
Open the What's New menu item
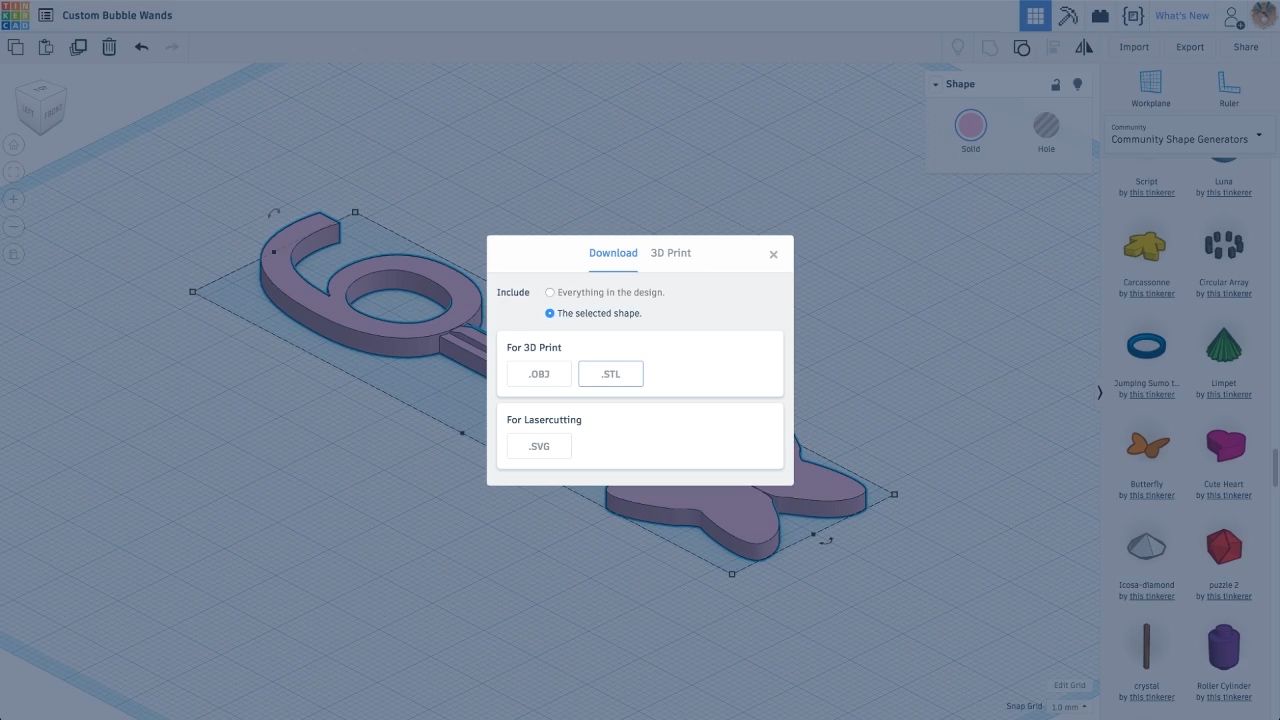1182,15
